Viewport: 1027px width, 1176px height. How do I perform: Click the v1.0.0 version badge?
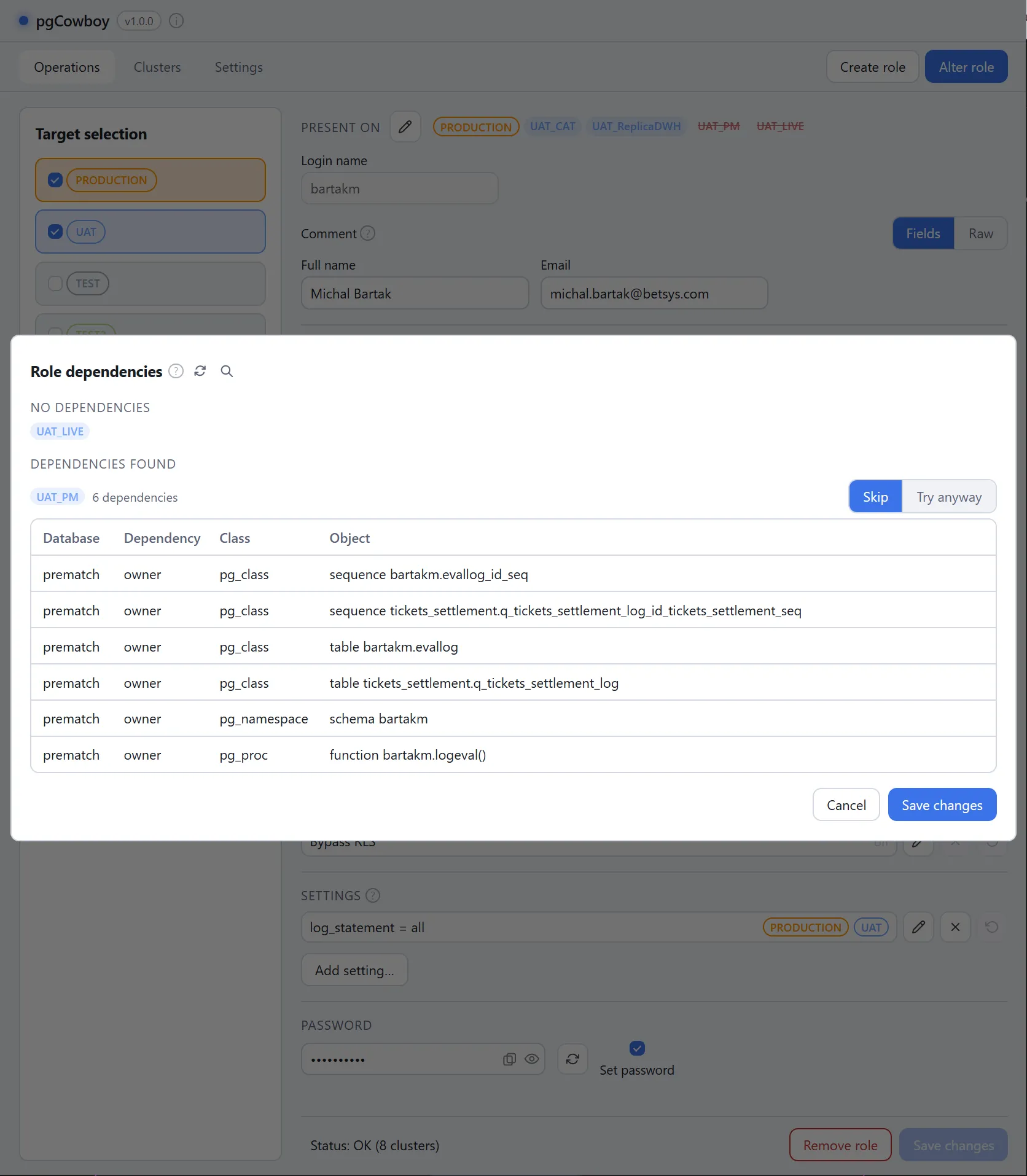139,21
